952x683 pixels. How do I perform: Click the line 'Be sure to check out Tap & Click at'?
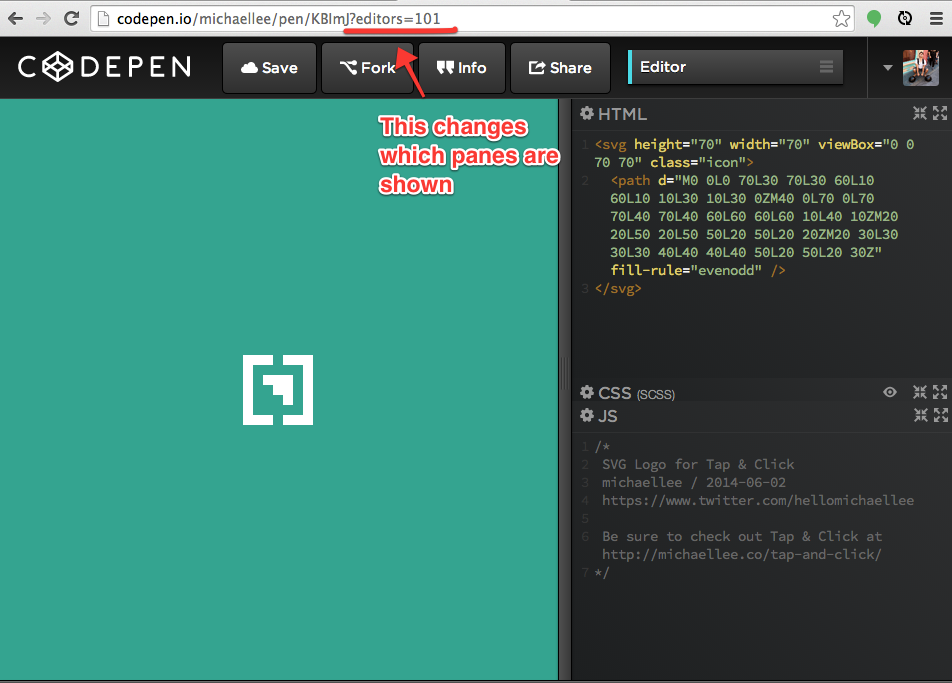(x=742, y=537)
